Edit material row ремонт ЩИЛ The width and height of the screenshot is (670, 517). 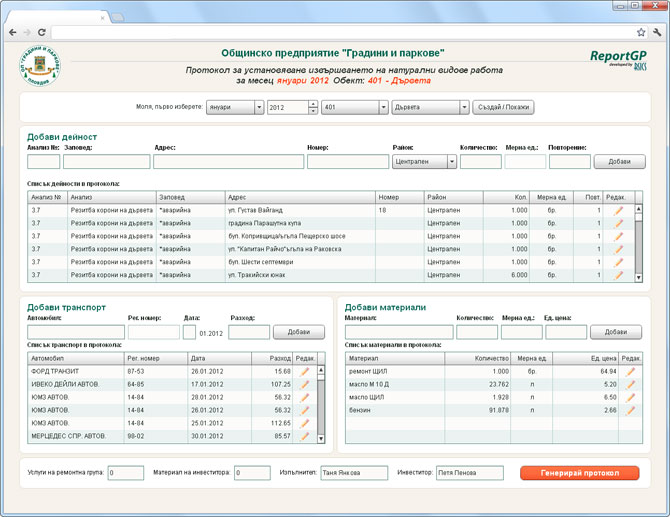tap(631, 372)
